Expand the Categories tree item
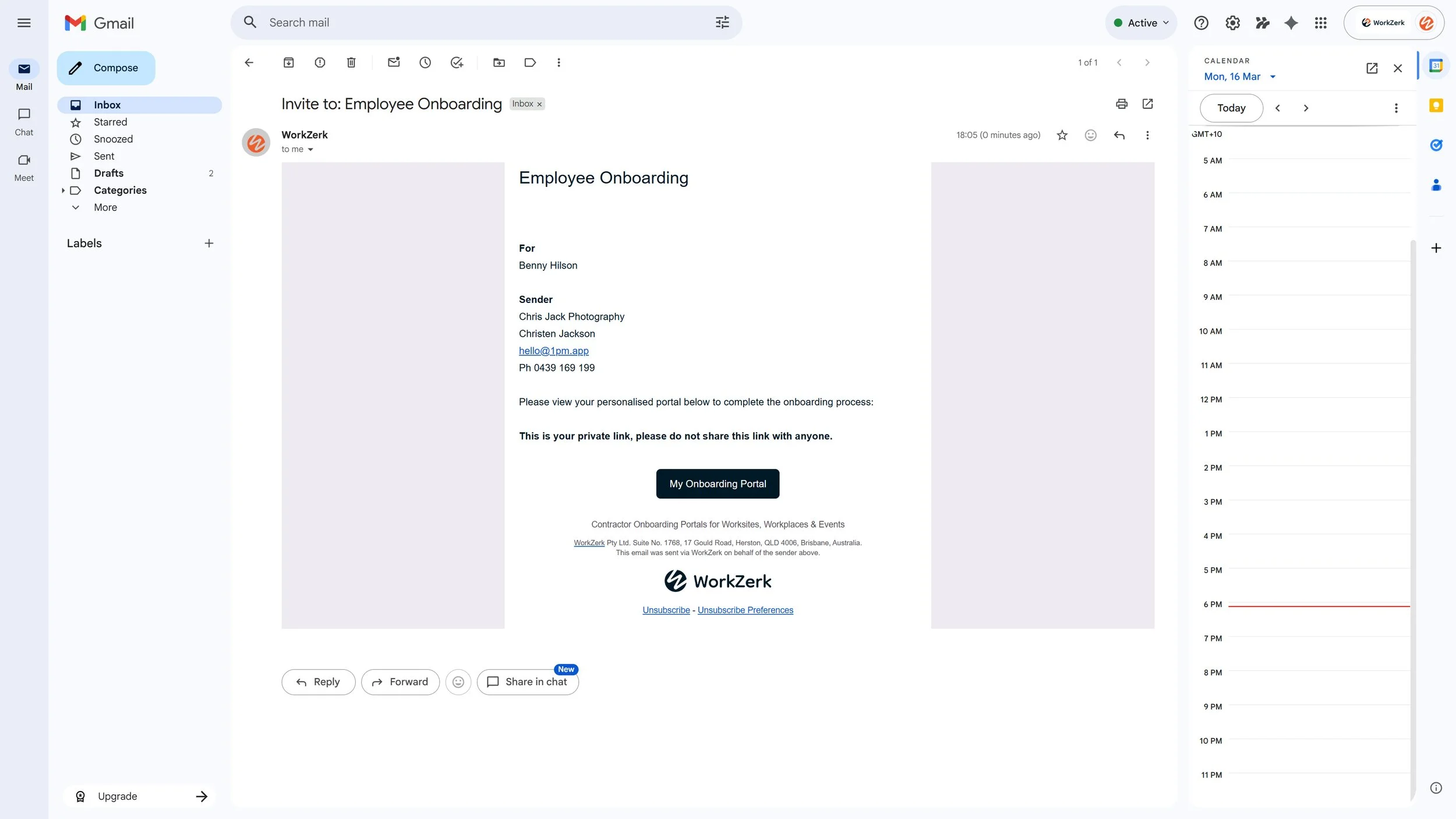The image size is (1456, 819). pyautogui.click(x=63, y=190)
